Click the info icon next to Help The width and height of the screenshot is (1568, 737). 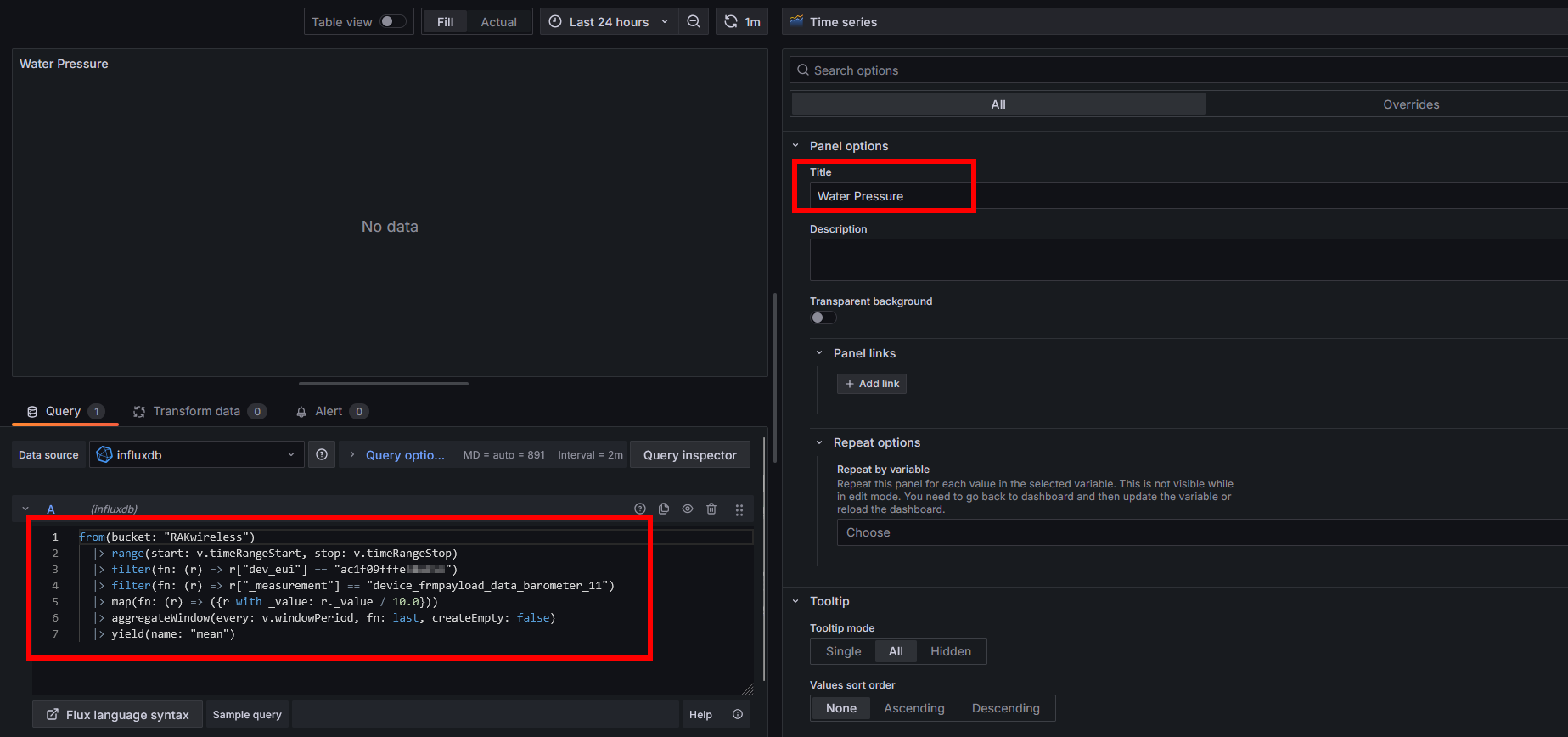[738, 715]
